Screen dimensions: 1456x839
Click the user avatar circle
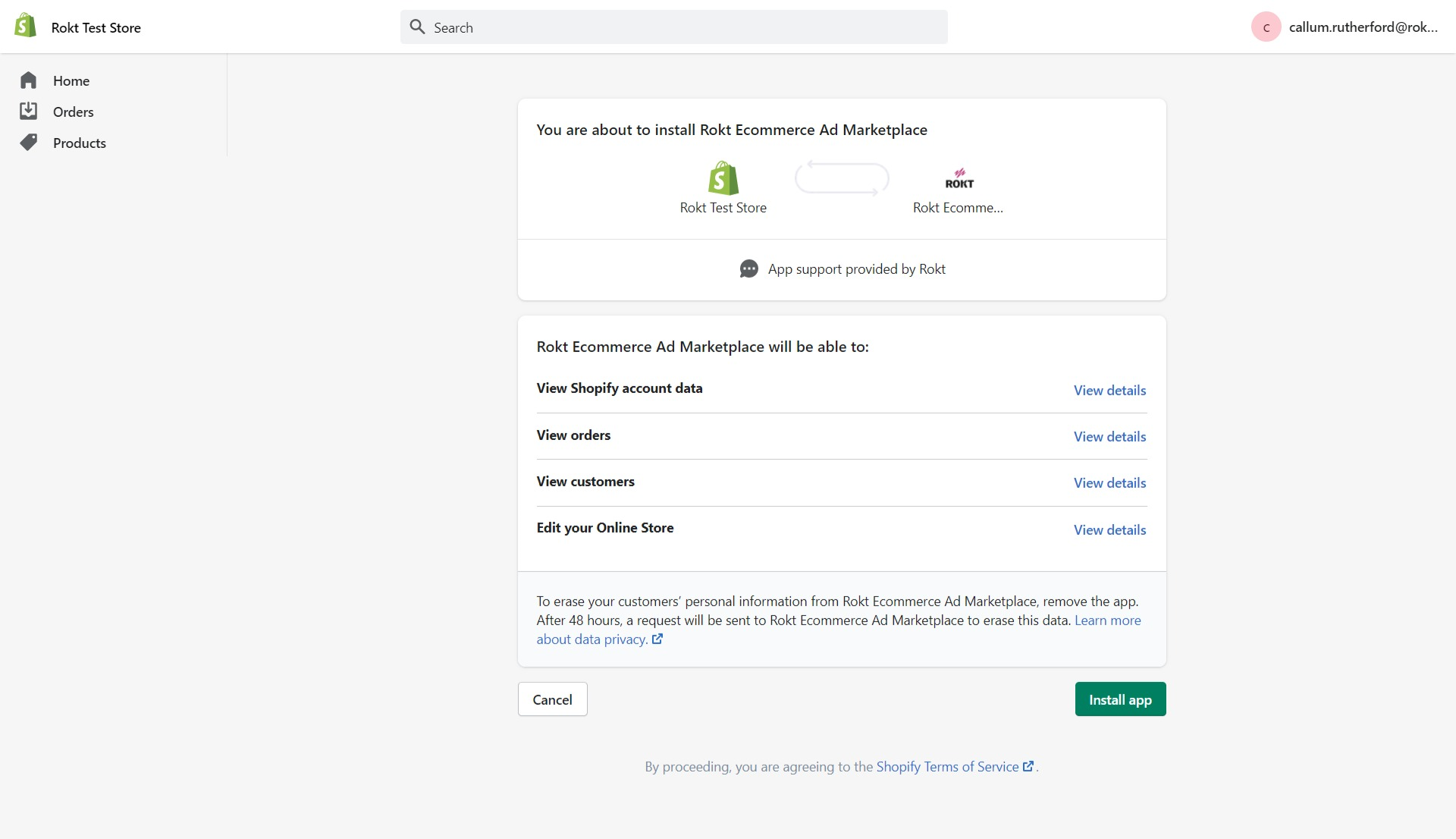(x=1266, y=27)
